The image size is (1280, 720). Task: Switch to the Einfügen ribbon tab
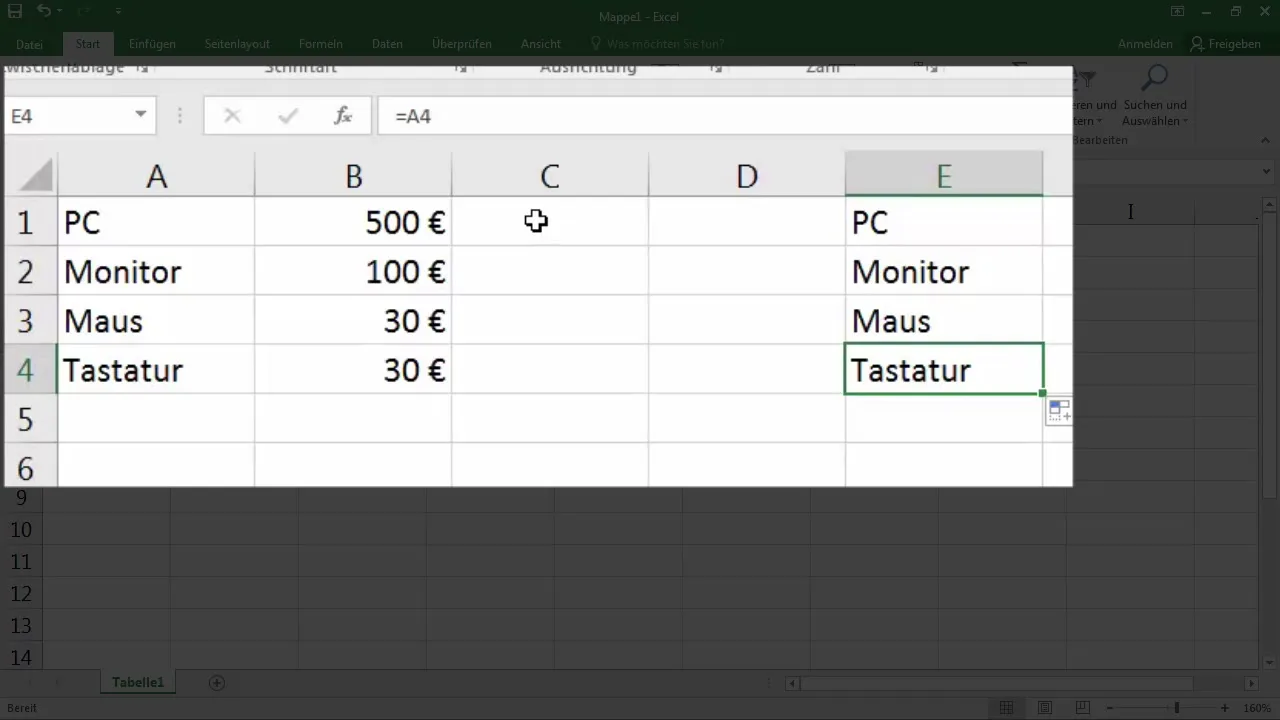click(152, 44)
